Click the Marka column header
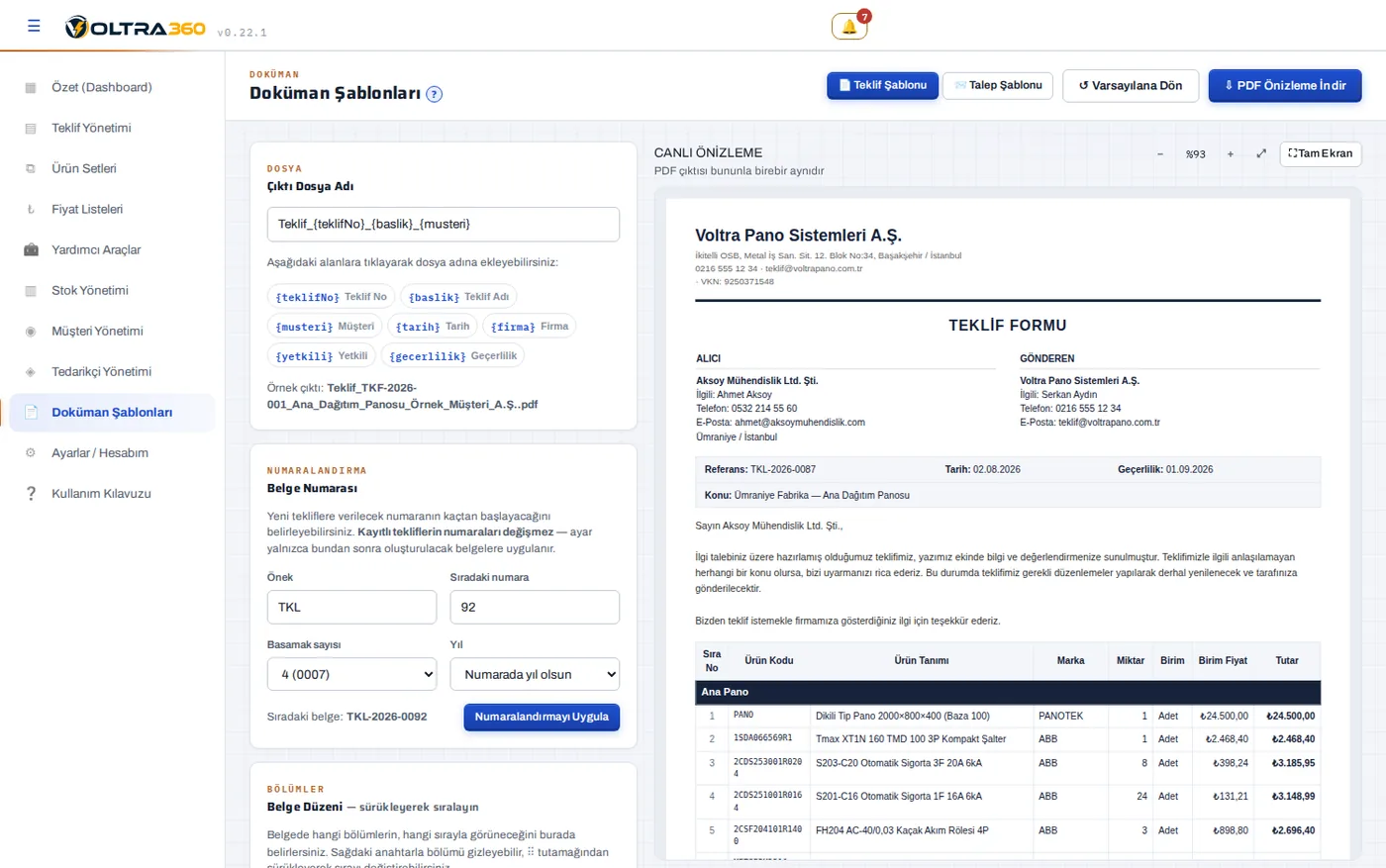Screen dimensions: 1386x868 1070,661
